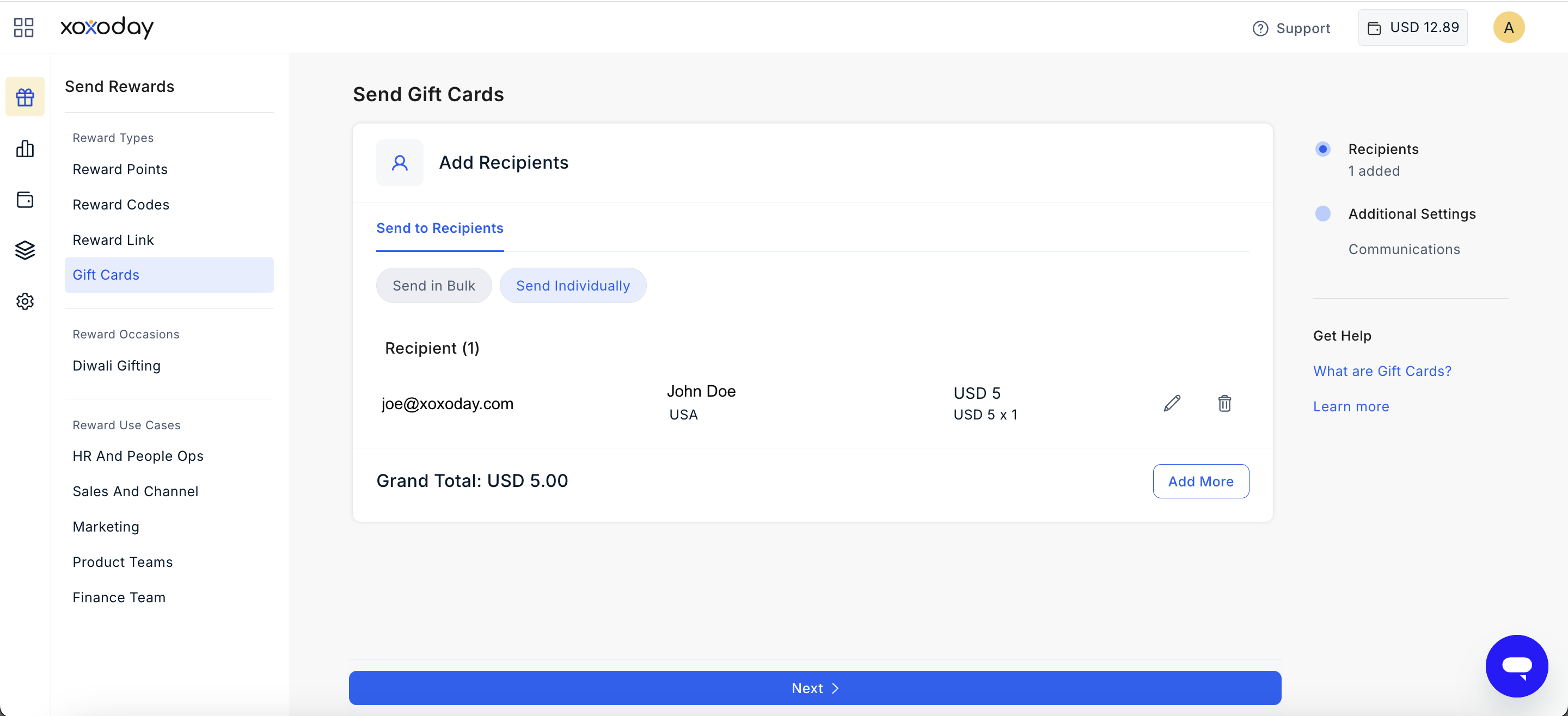The height and width of the screenshot is (716, 1568).
Task: Select the Additional Settings step indicator
Action: tap(1322, 213)
